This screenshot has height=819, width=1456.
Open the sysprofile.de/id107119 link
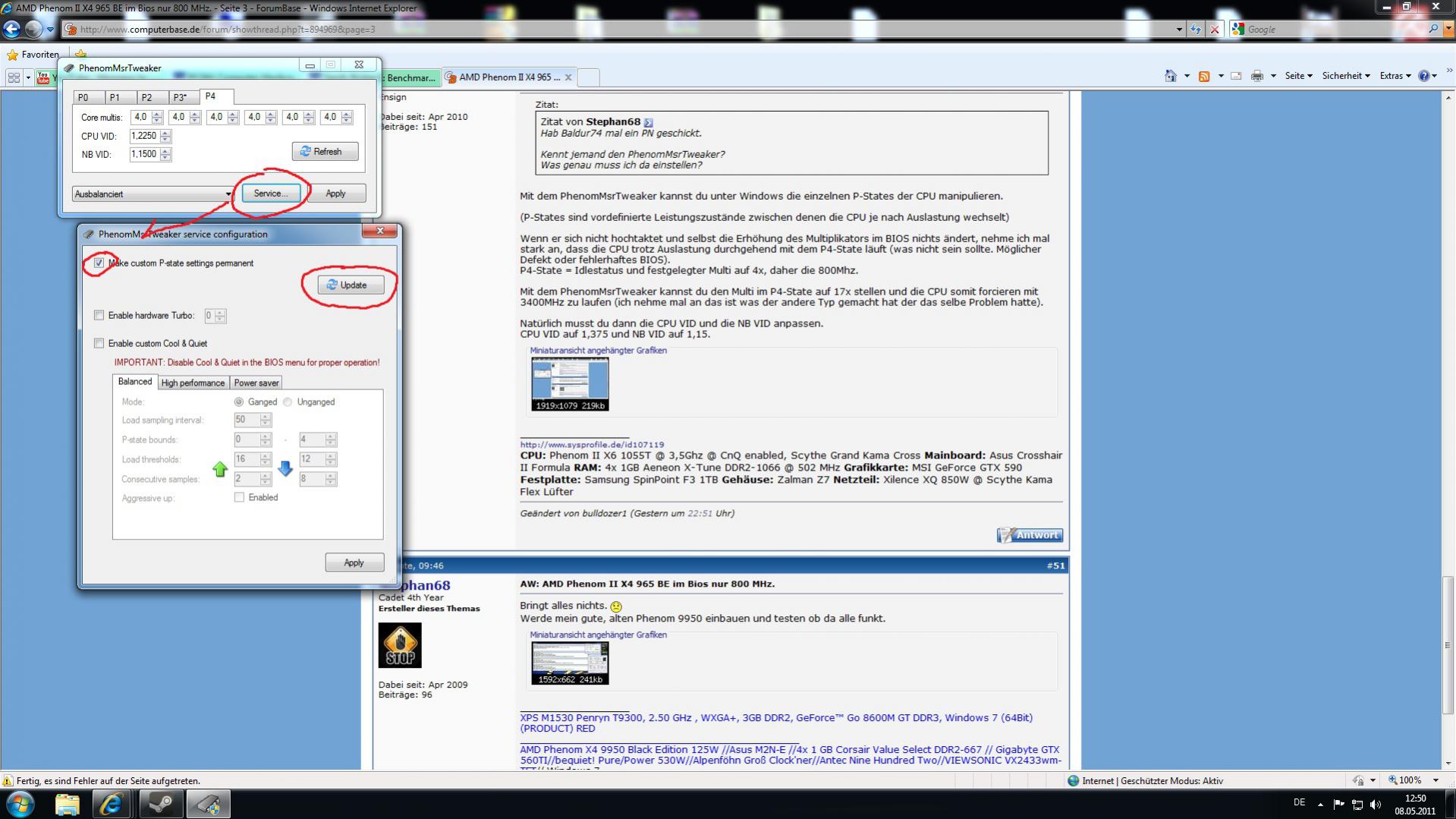click(592, 445)
